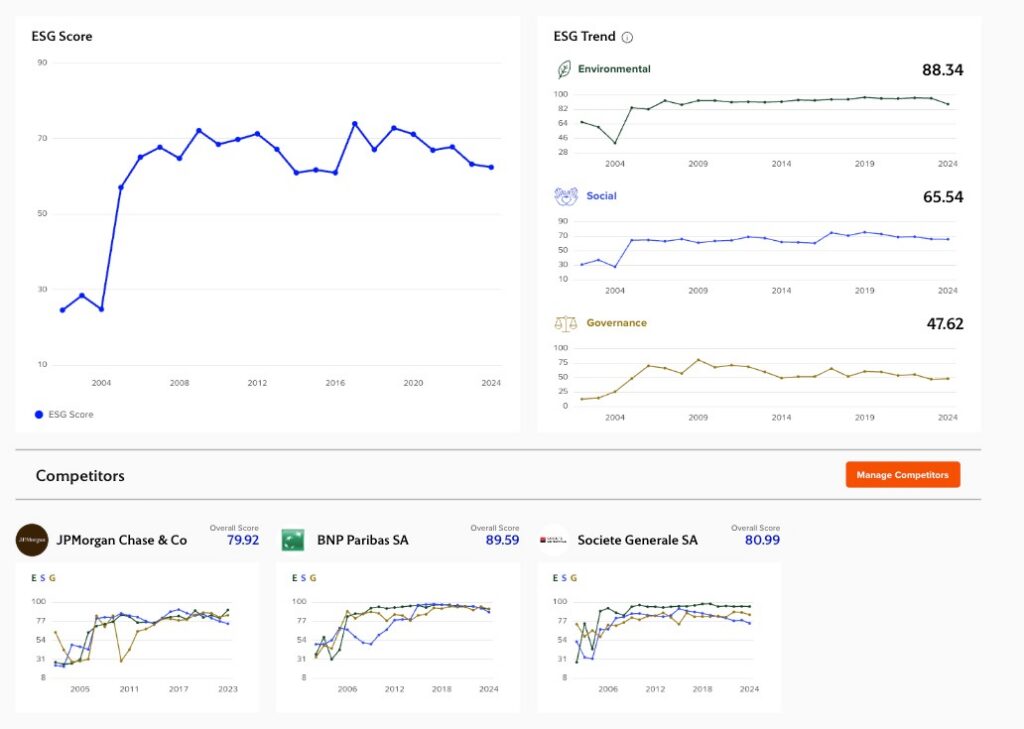Toggle the S series in BNP Paribas chart
The image size is (1024, 729).
click(303, 577)
